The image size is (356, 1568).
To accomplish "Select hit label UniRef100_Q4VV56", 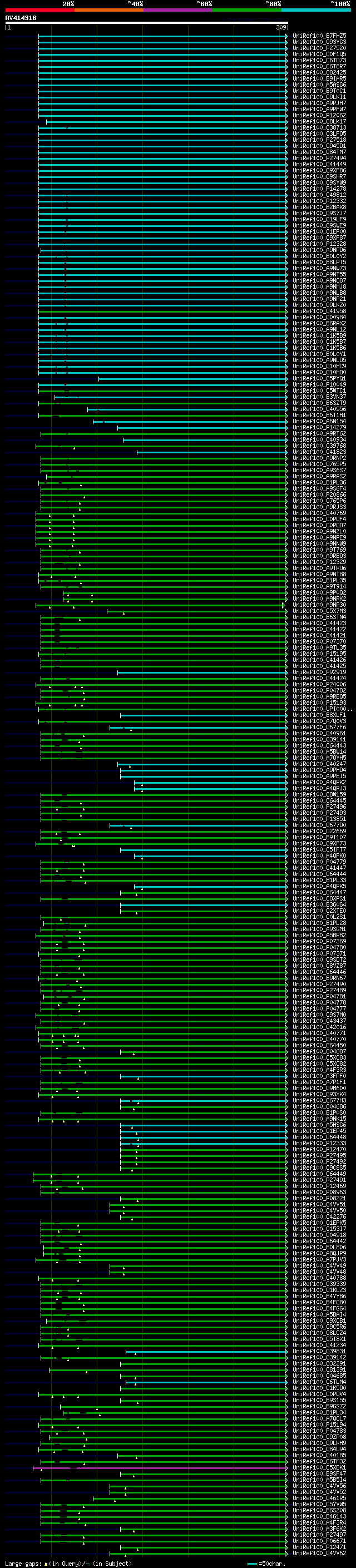I will [x=319, y=1486].
